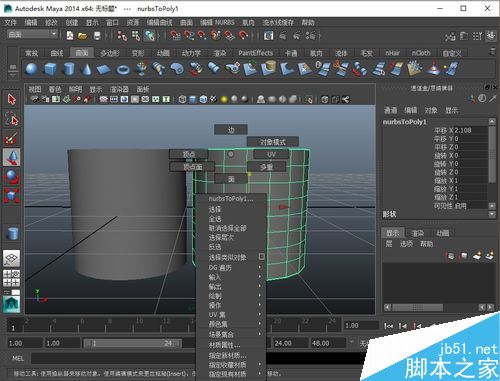Image resolution: width=500 pixels, height=381 pixels.
Task: Switch to the PaintEffects shelf tab
Action: coord(256,53)
